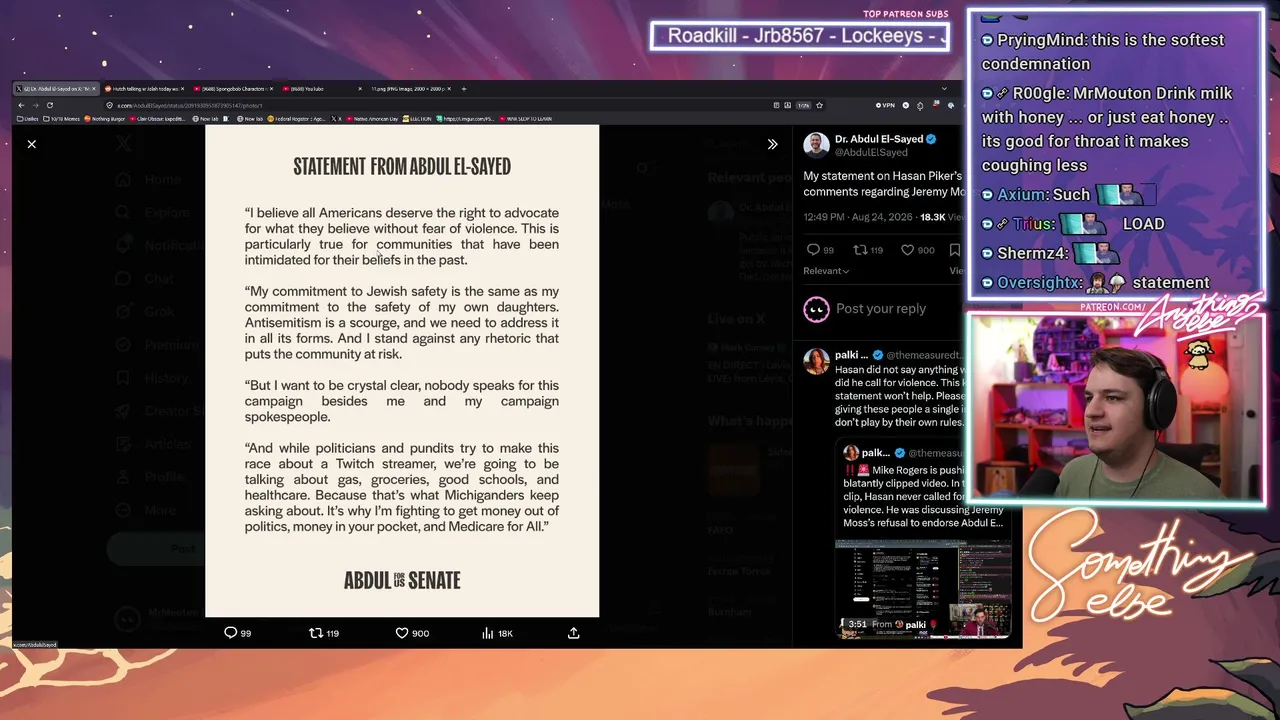Switch to the Hutch talking w Jolah tab

point(143,89)
